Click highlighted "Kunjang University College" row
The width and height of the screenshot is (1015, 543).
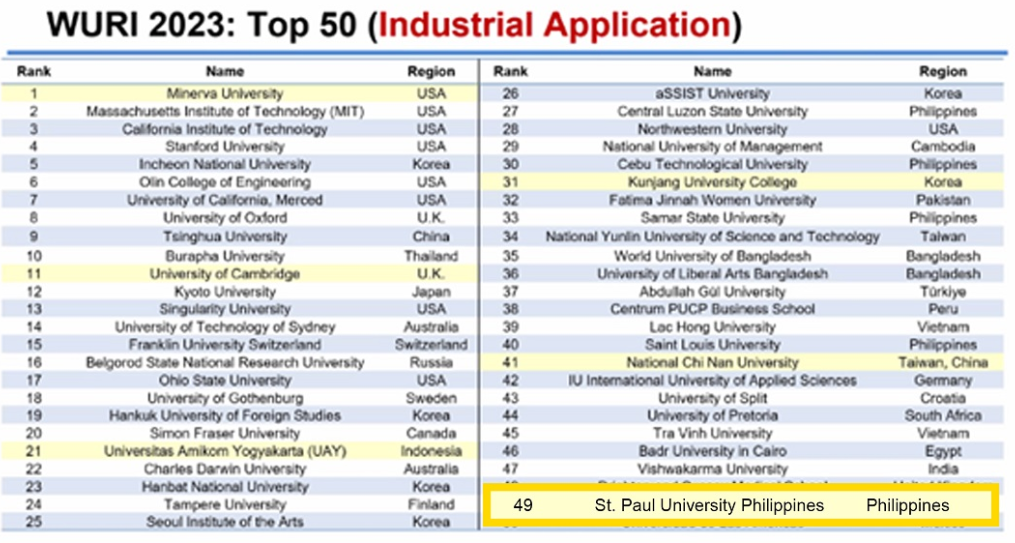(742, 183)
